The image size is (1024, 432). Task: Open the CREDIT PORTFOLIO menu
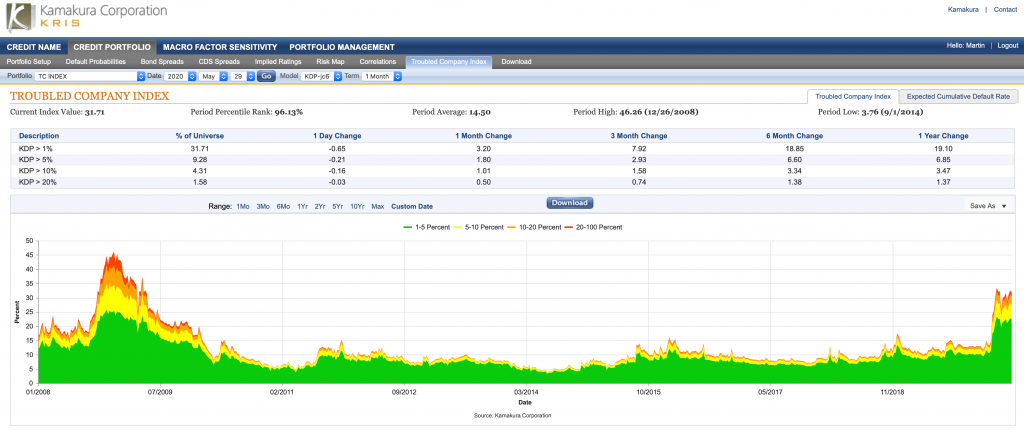point(112,47)
